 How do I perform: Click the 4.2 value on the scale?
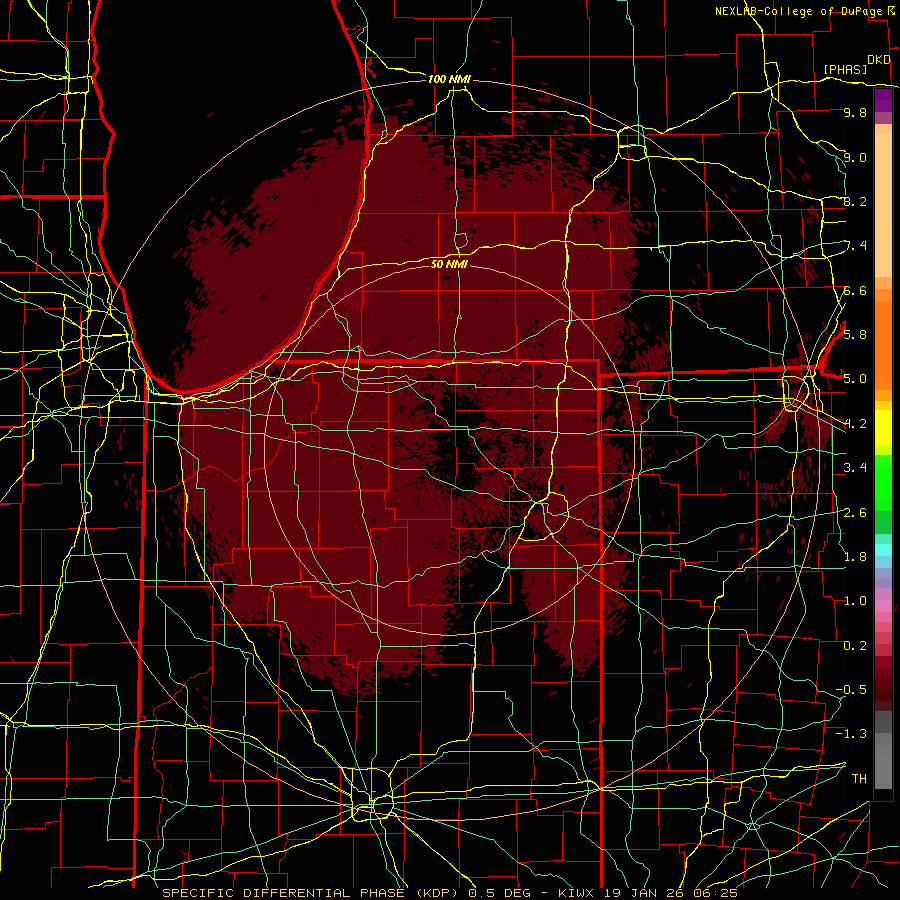click(855, 424)
